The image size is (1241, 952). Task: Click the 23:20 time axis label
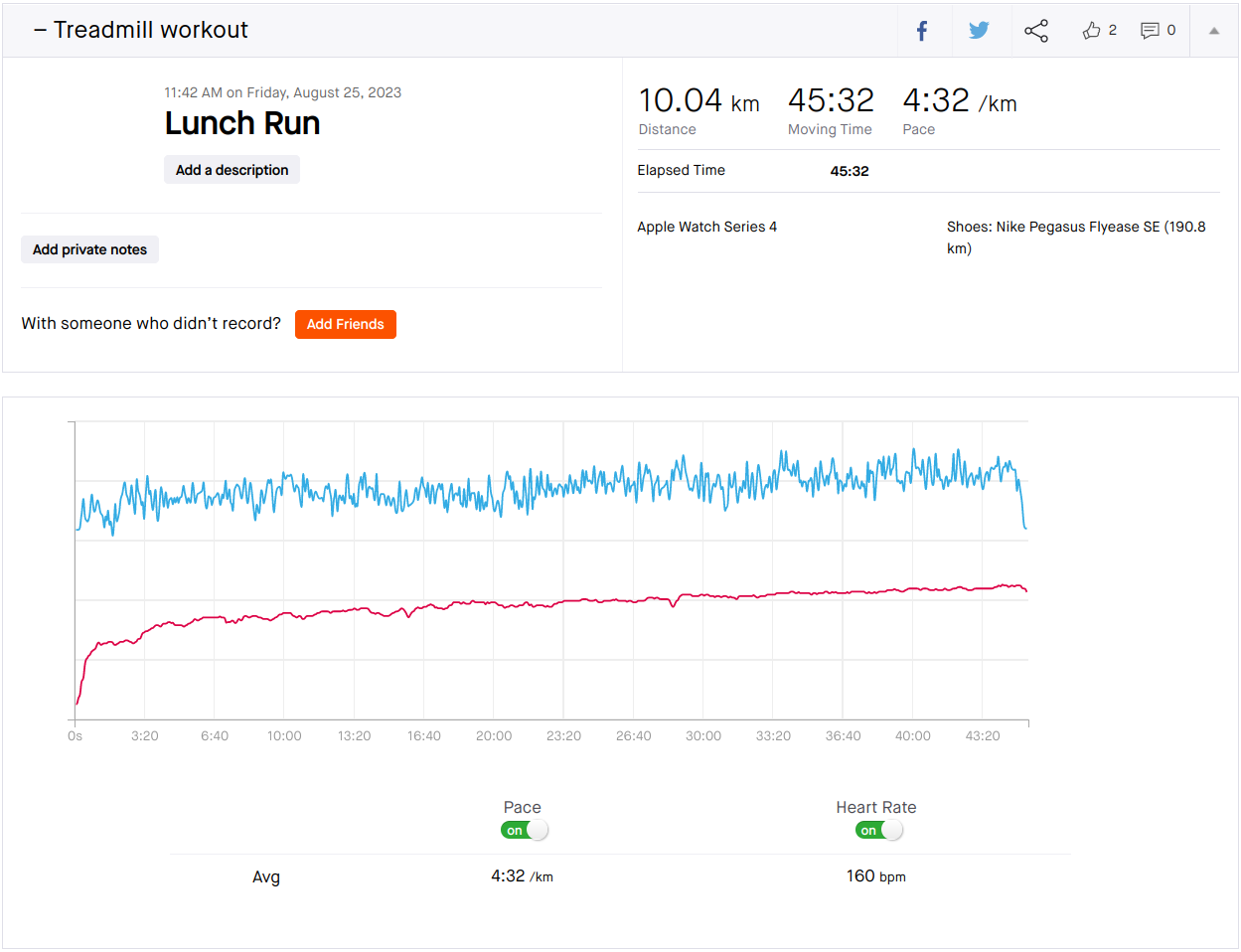pyautogui.click(x=563, y=736)
